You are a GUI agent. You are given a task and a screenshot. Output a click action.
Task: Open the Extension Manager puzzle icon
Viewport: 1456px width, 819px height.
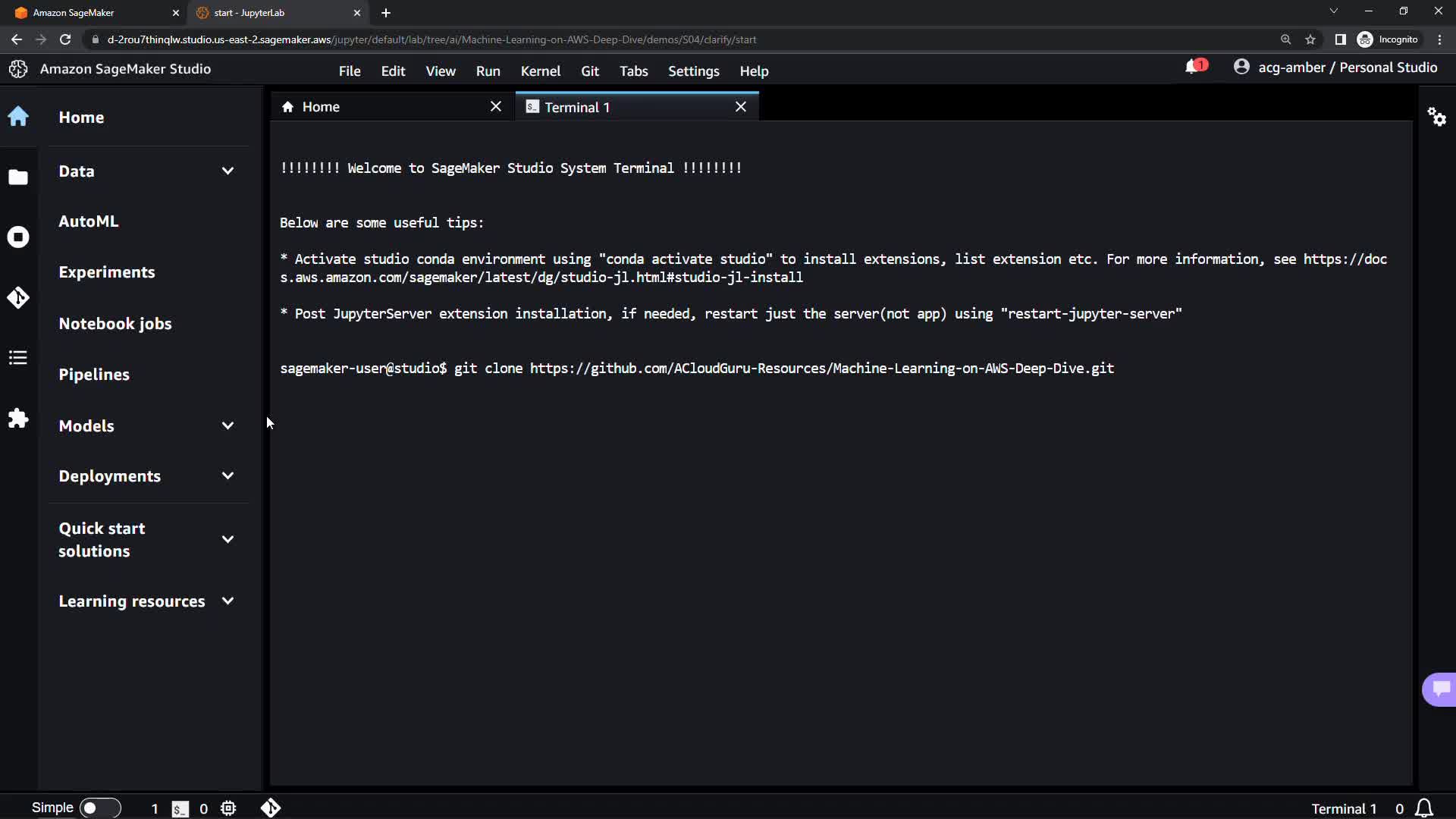pos(18,419)
